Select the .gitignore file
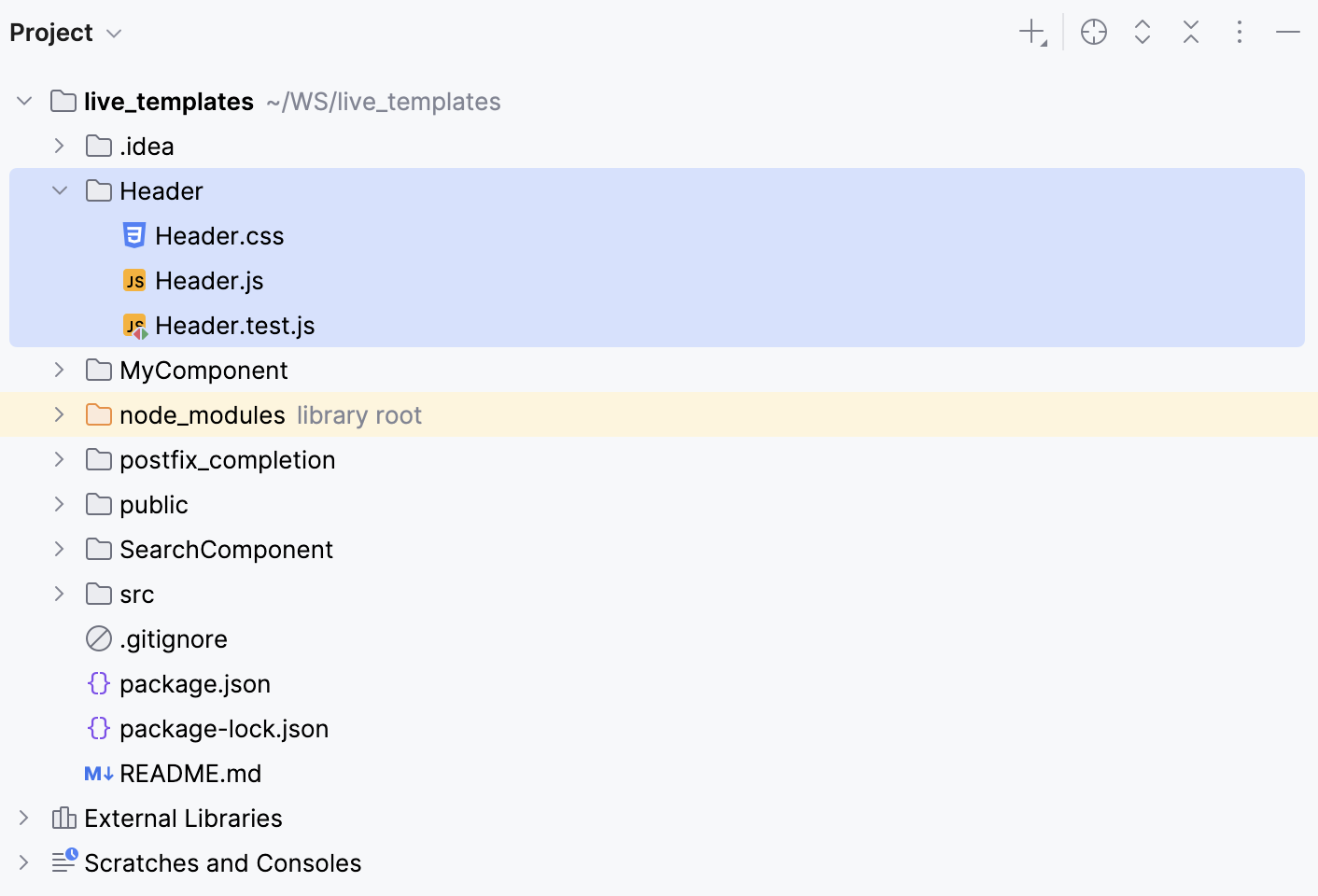 click(173, 638)
